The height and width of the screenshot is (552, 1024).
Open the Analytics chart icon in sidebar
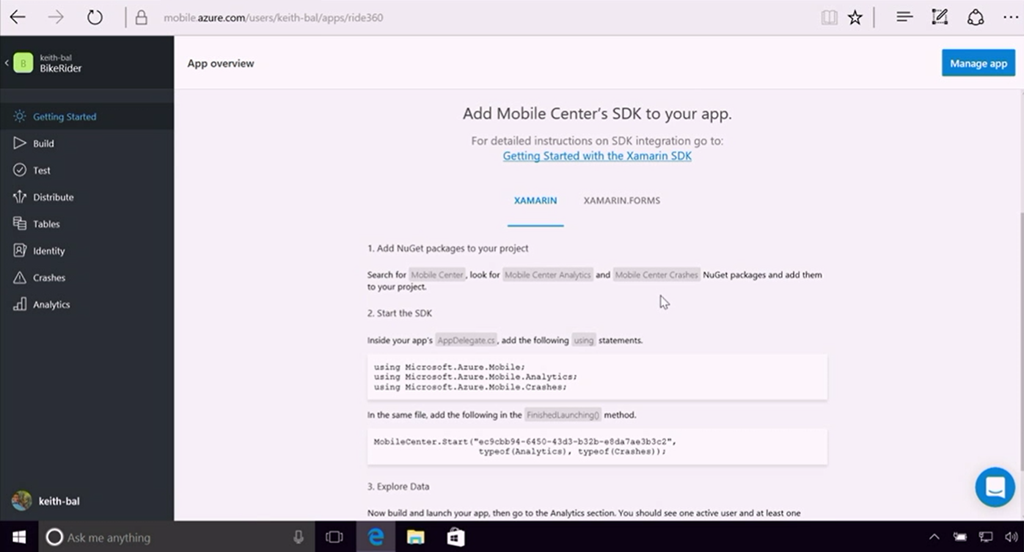19,305
